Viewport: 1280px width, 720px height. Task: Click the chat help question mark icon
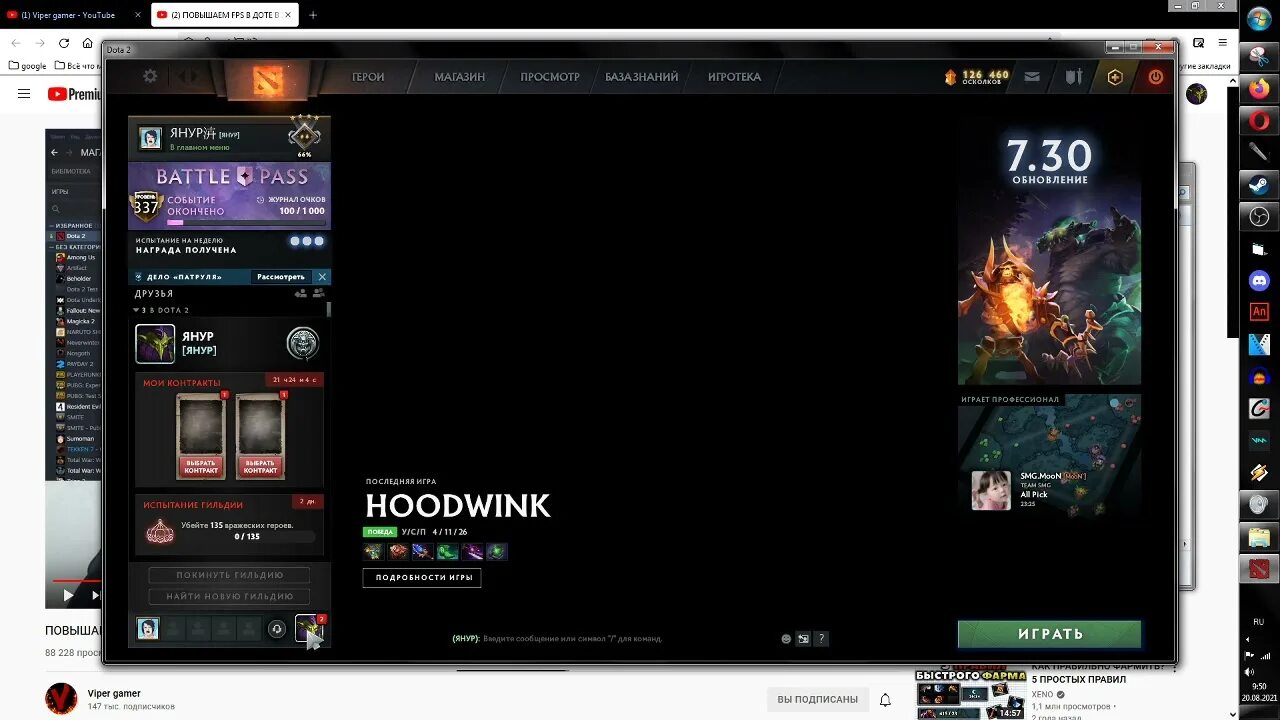(821, 638)
